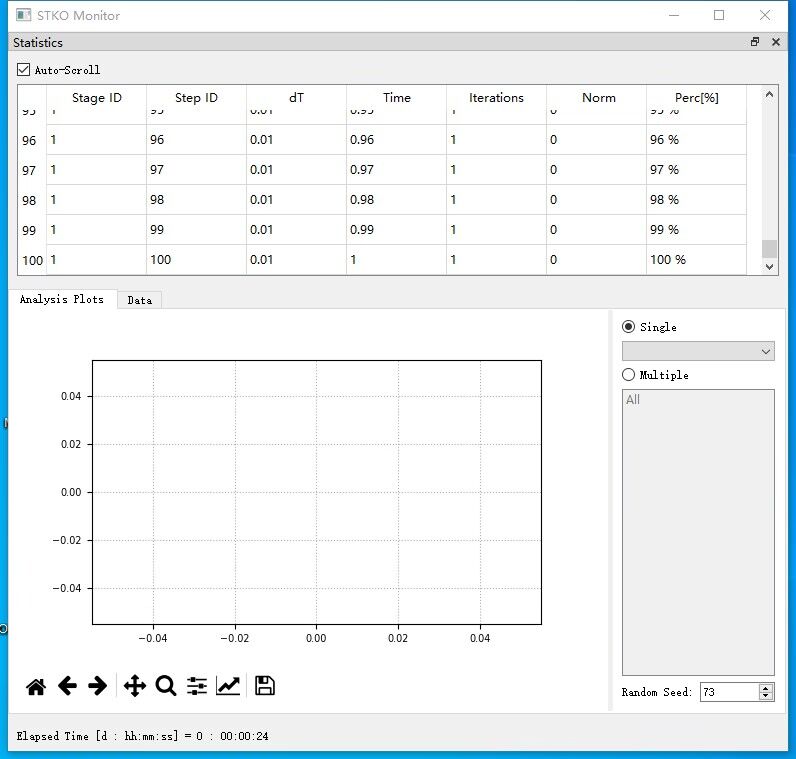
Task: Click STKO Monitor app icon in title bar
Action: [23, 15]
